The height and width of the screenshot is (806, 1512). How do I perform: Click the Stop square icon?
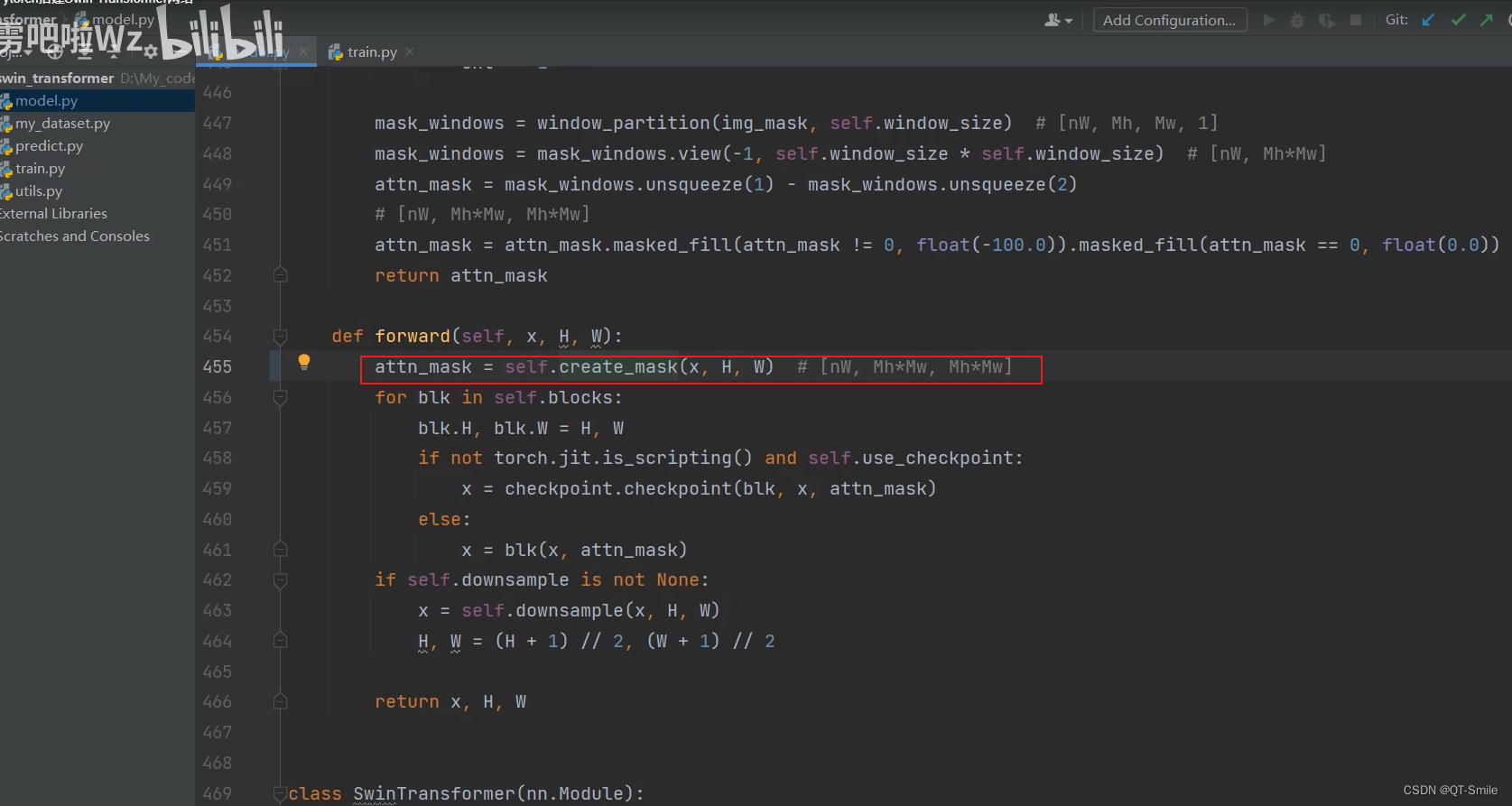coord(1355,20)
